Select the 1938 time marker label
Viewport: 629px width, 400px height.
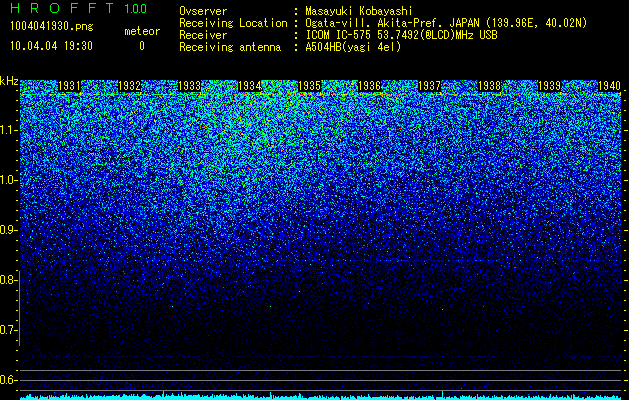coord(489,86)
